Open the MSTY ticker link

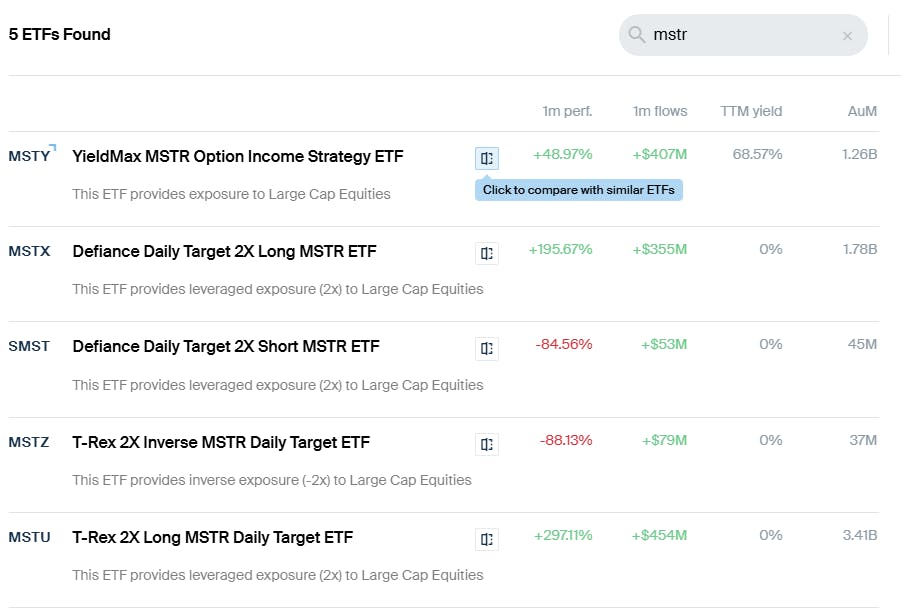tap(29, 156)
